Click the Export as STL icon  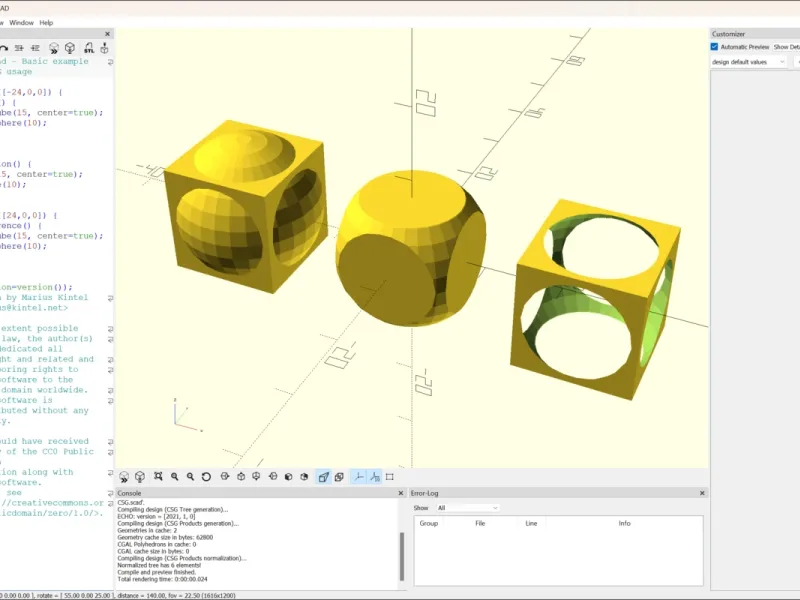[x=89, y=48]
